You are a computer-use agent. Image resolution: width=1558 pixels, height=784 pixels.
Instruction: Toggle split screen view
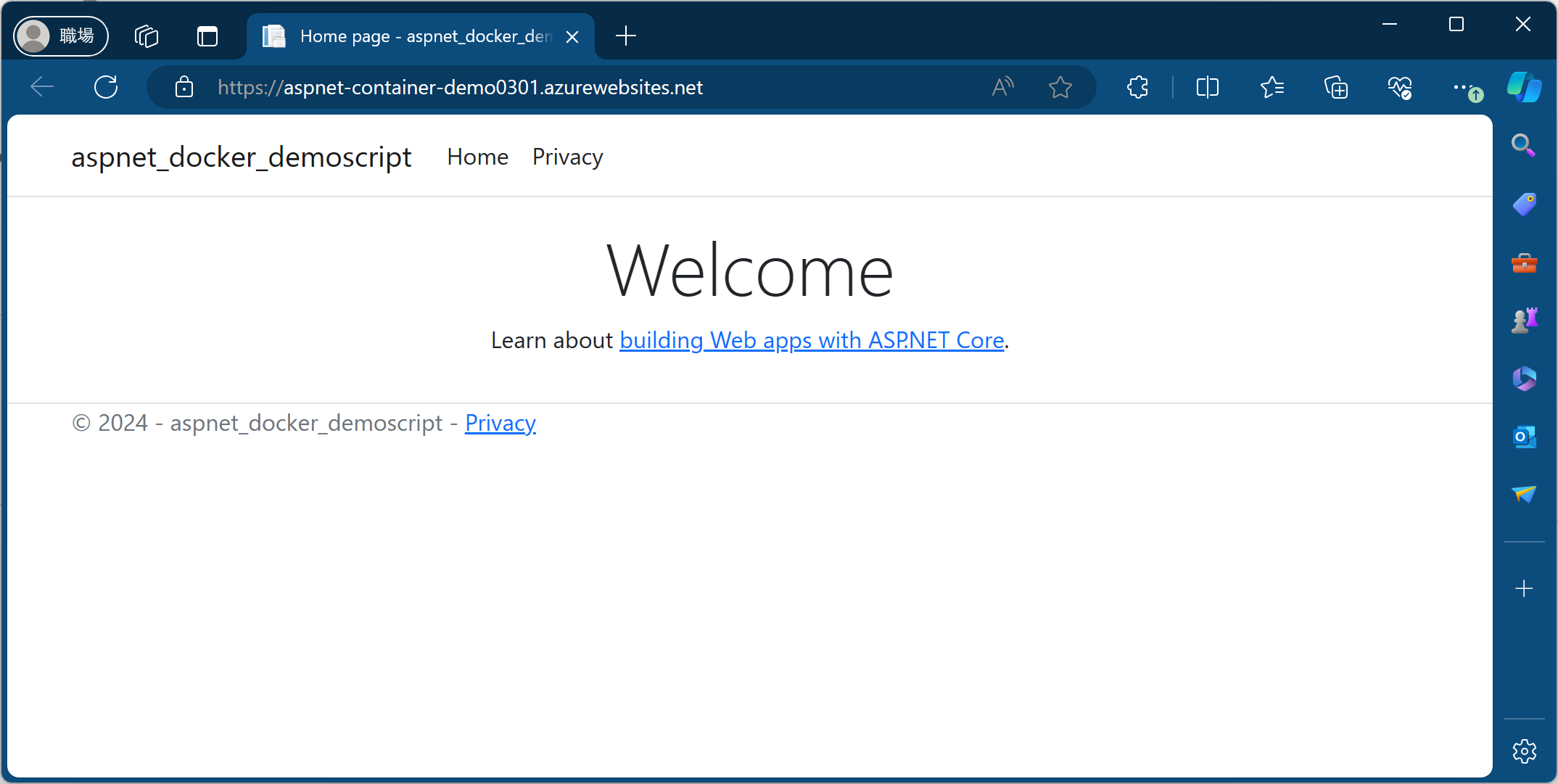click(x=1208, y=87)
